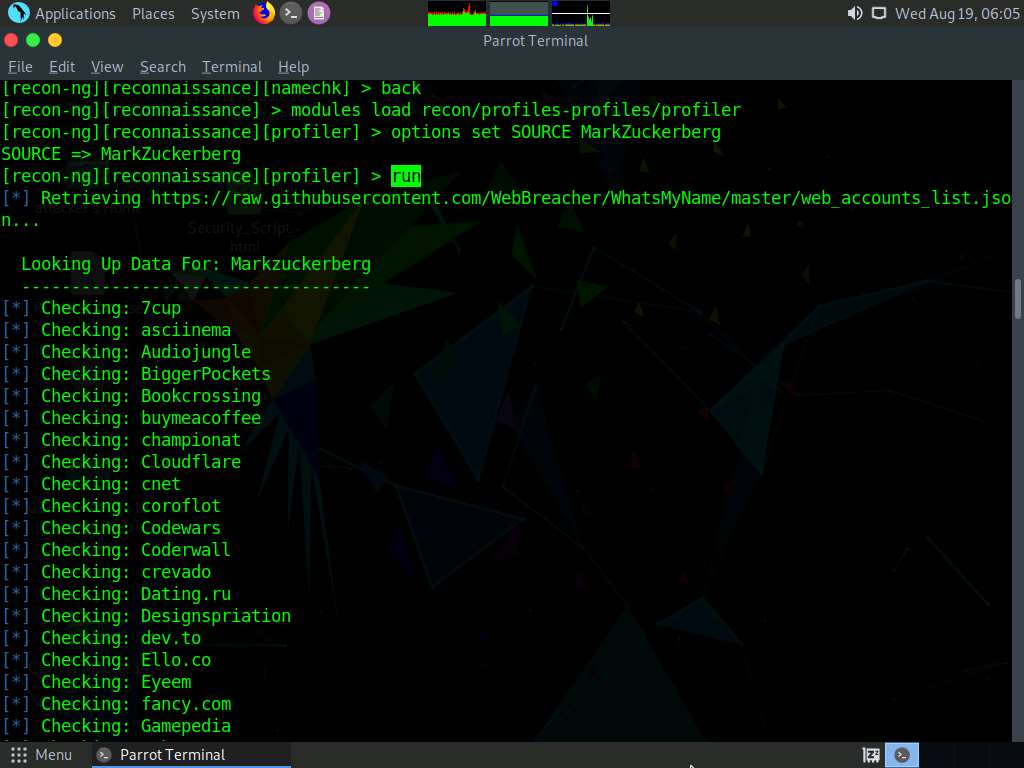Click the terminal vertical scrollbar handle
Screen dimensions: 1024x768
pyautogui.click(x=1017, y=299)
